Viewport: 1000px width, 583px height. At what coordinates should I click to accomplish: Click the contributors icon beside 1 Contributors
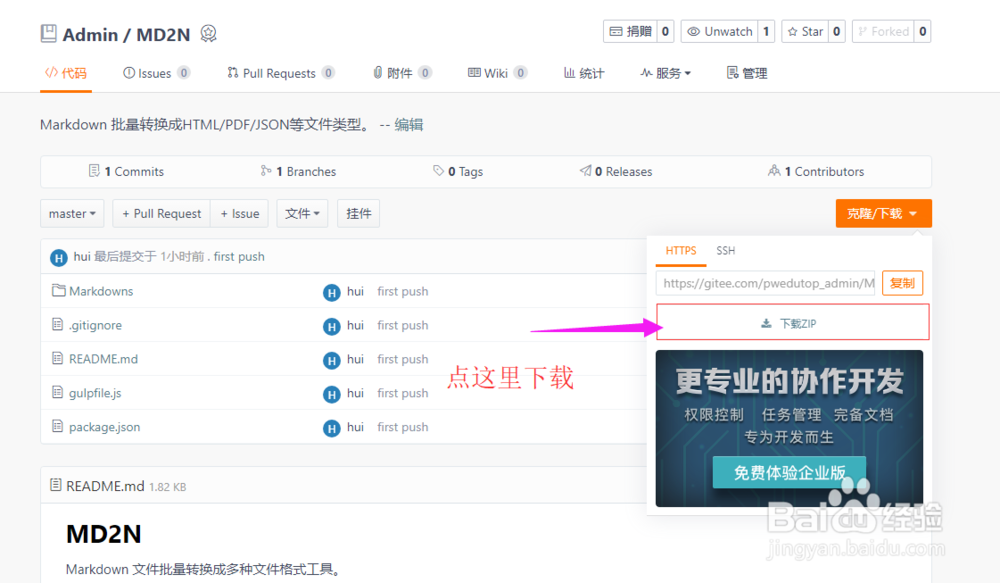[774, 170]
